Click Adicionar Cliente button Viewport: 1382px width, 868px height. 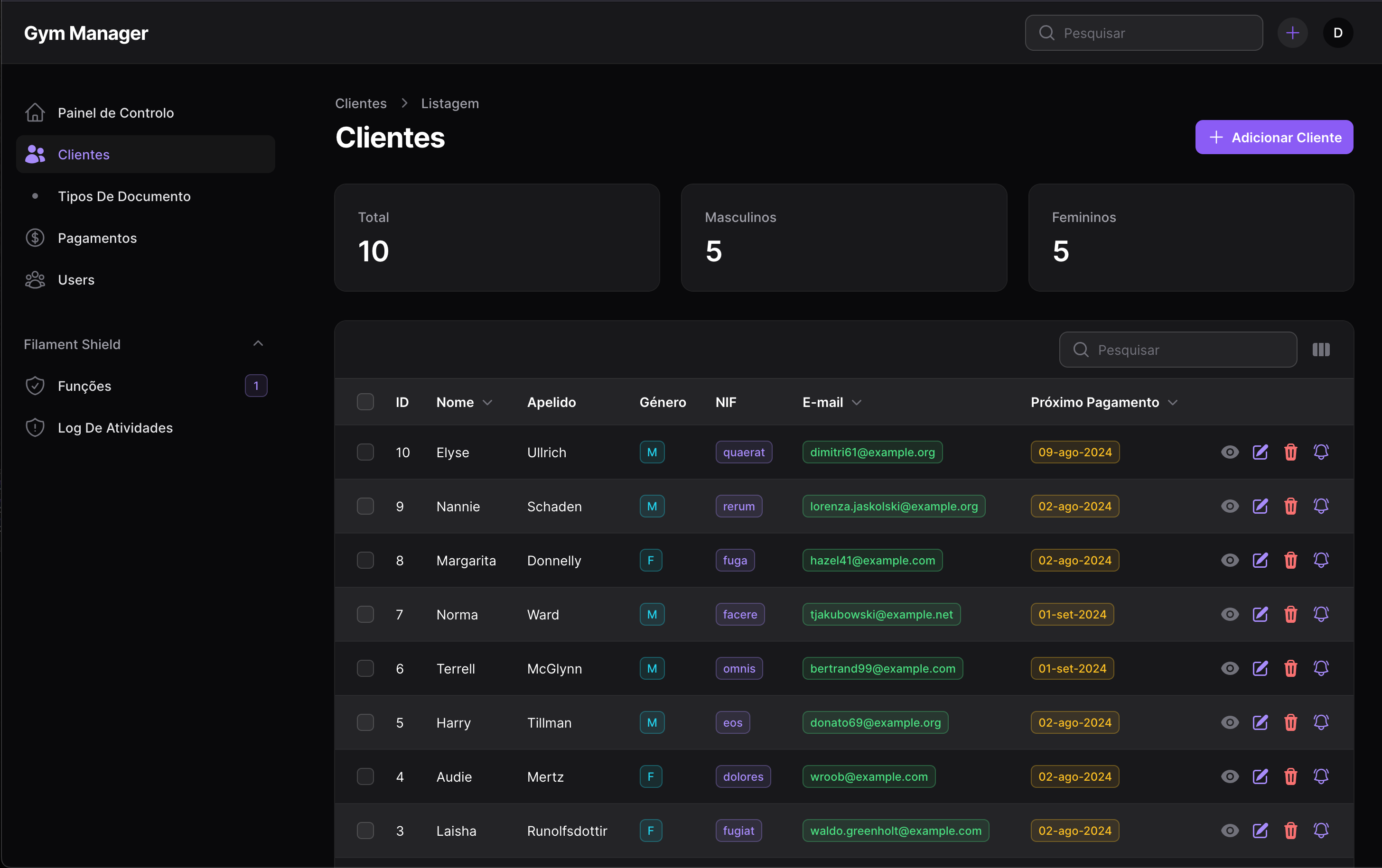[1273, 137]
